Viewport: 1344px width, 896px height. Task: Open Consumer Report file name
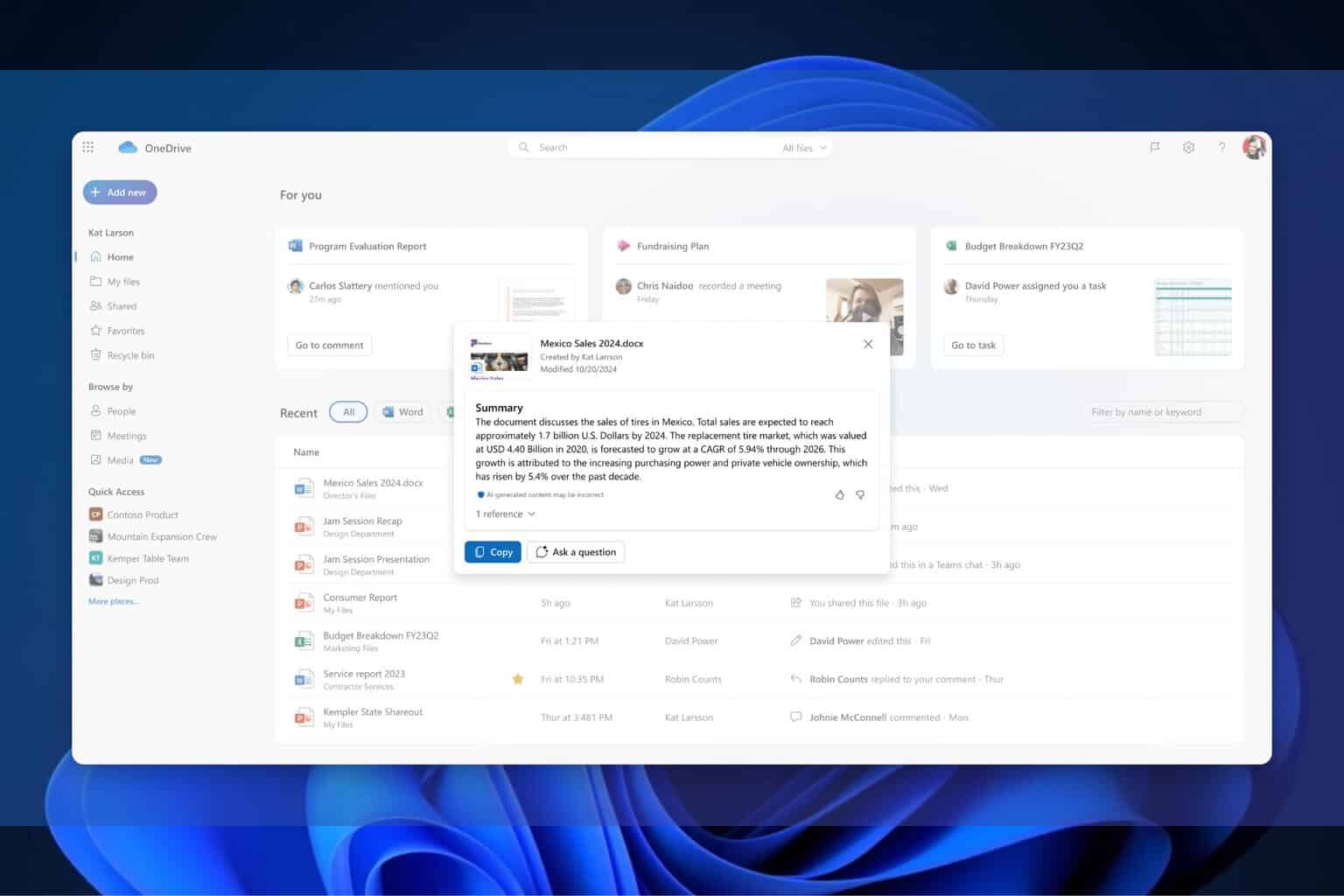coord(360,598)
